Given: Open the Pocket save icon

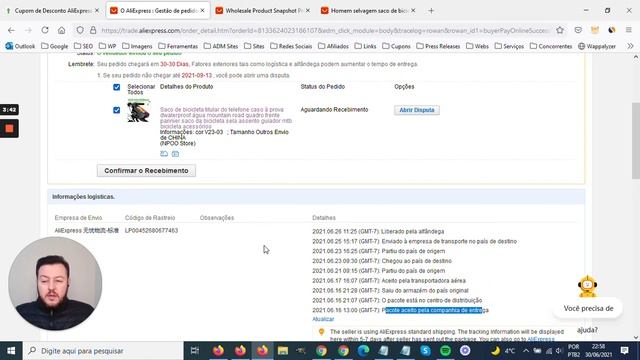Looking at the screenshot, I should coord(578,30).
